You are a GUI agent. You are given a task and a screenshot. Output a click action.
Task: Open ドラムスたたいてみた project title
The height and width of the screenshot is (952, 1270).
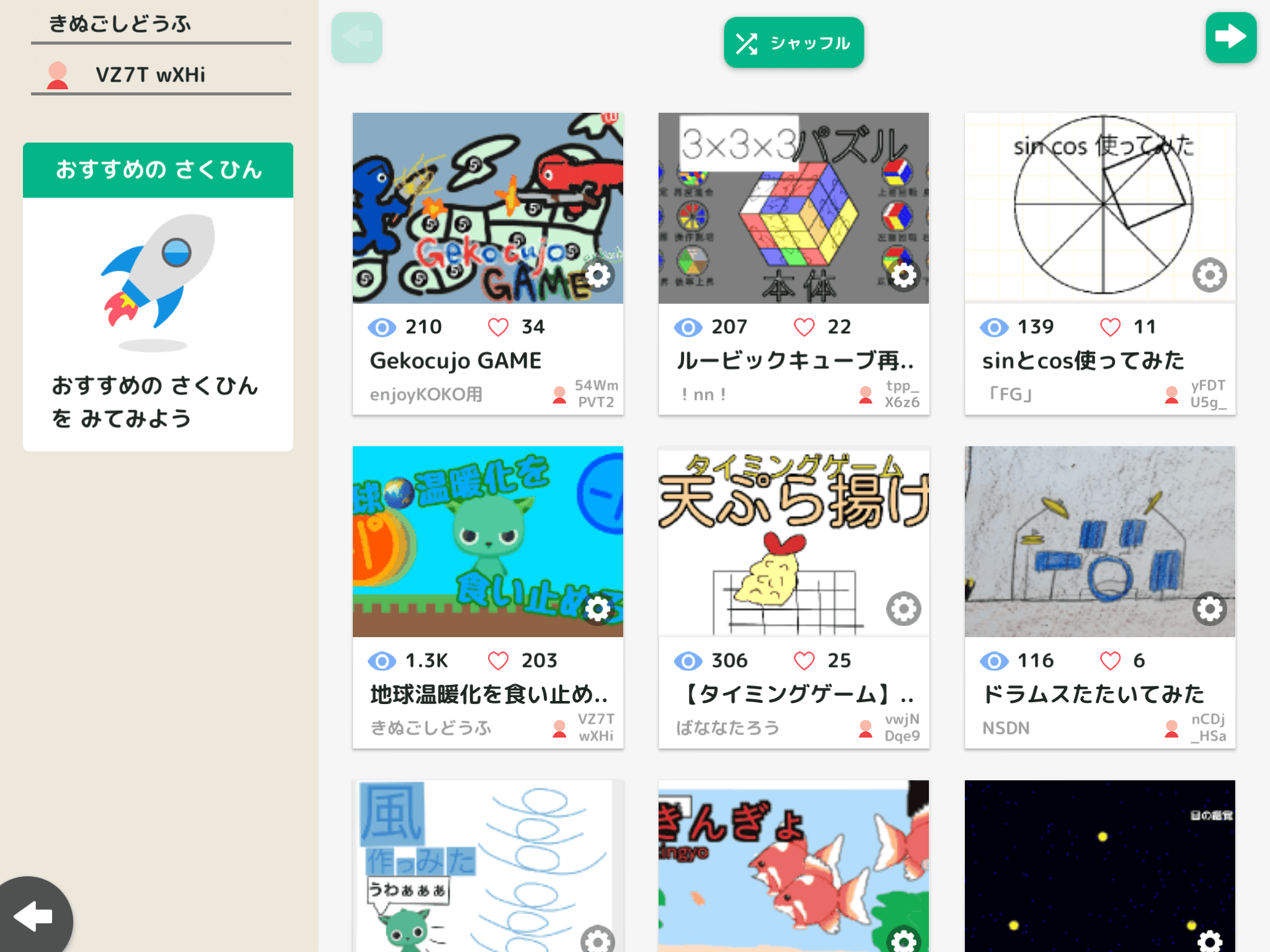[x=1093, y=694]
